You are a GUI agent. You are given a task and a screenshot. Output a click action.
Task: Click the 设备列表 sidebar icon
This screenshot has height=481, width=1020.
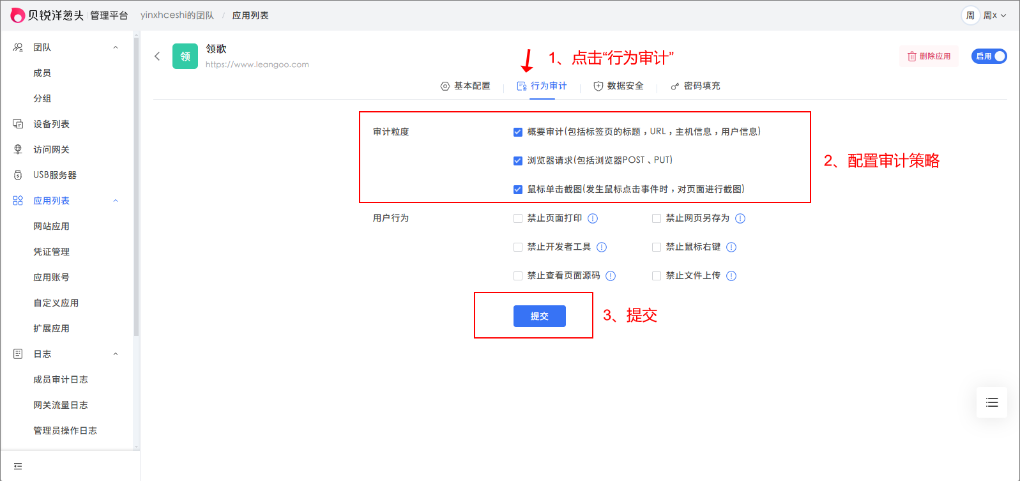(18, 124)
